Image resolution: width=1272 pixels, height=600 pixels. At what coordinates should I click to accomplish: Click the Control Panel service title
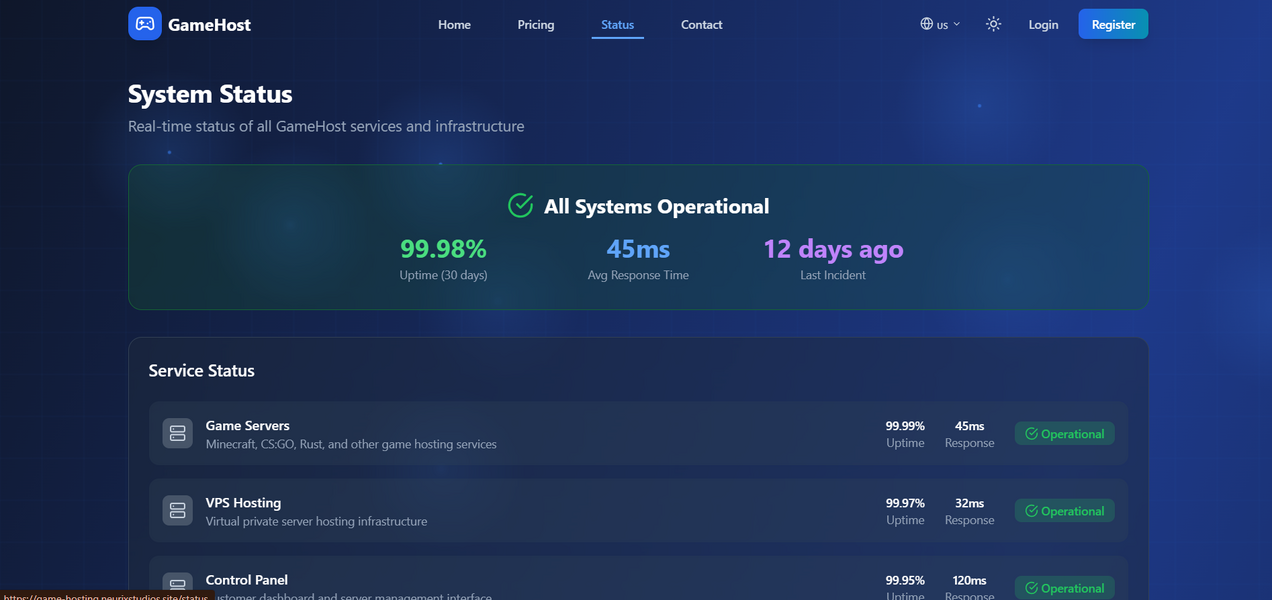[x=247, y=580]
